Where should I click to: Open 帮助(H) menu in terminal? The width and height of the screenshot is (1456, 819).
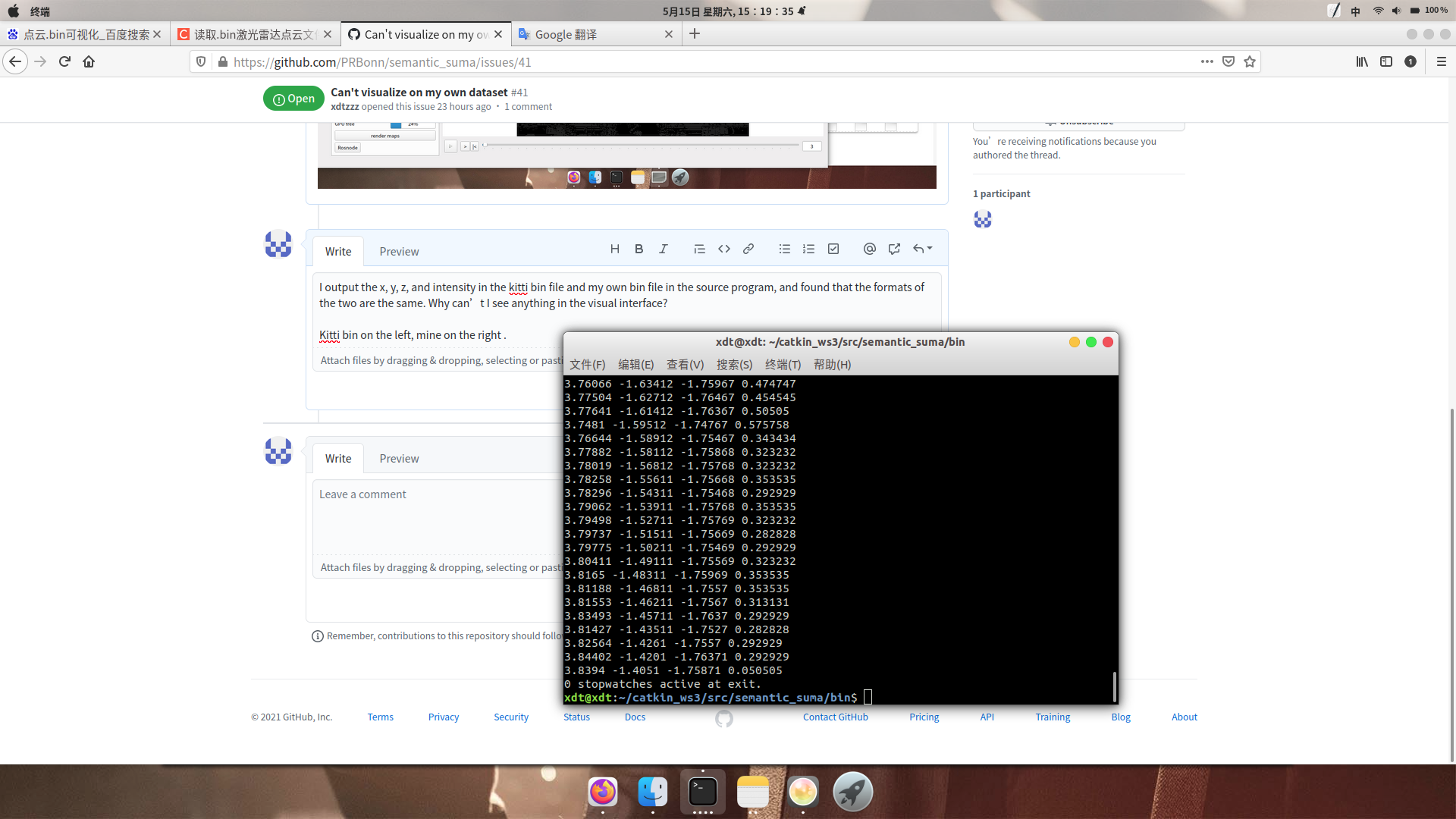832,365
